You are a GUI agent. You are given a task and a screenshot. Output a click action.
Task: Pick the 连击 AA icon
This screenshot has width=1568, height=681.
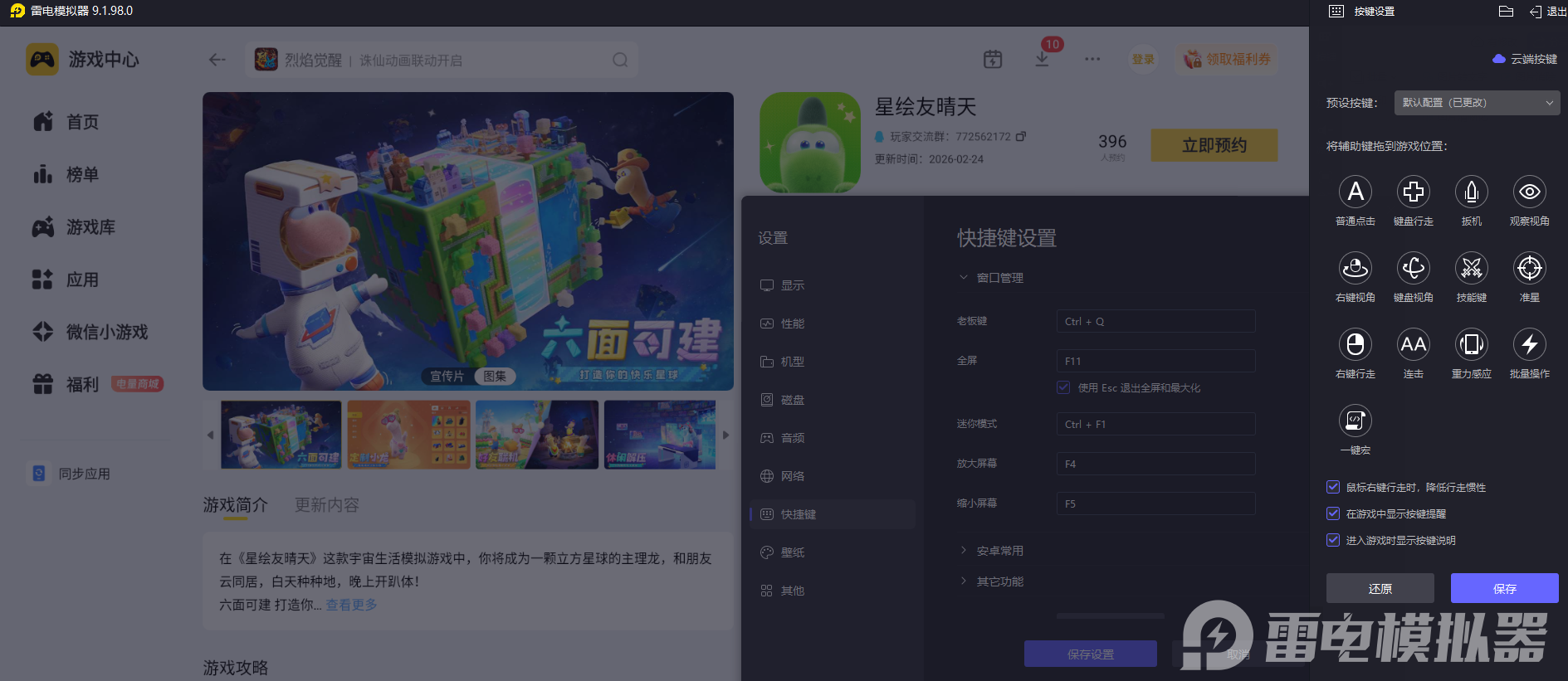pos(1414,344)
